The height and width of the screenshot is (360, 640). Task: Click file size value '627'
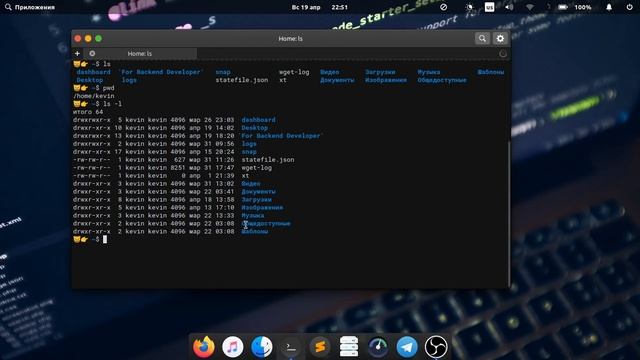point(180,160)
